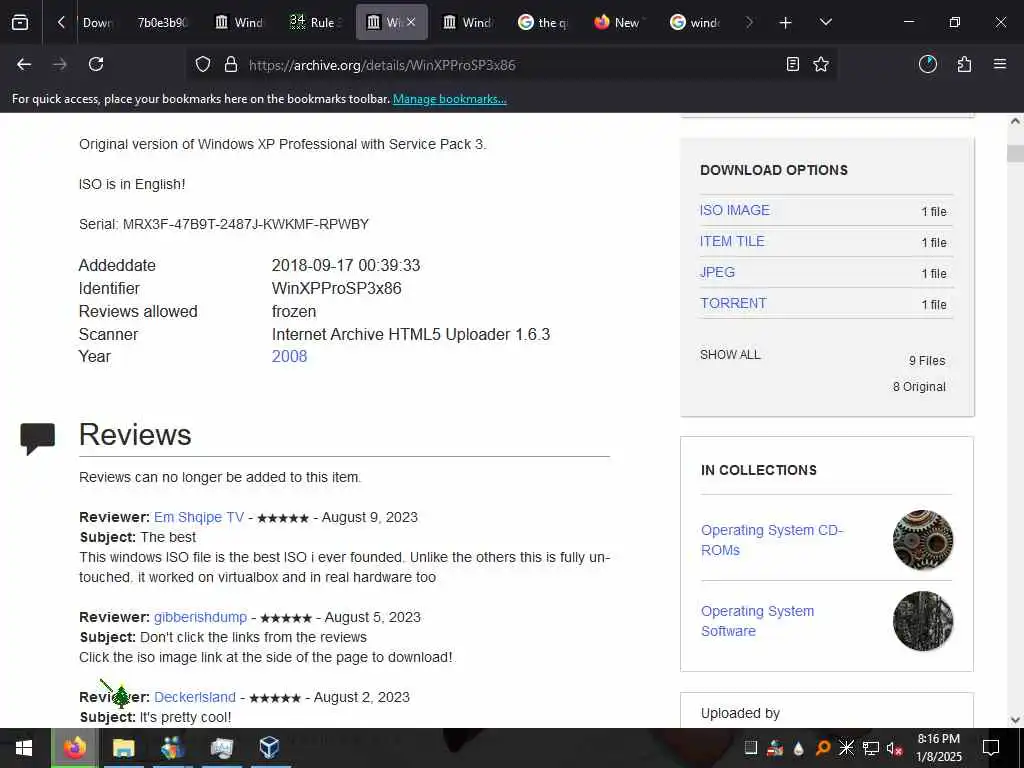This screenshot has width=1024, height=768.
Task: Open the ITEM TILE download option
Action: pos(732,241)
